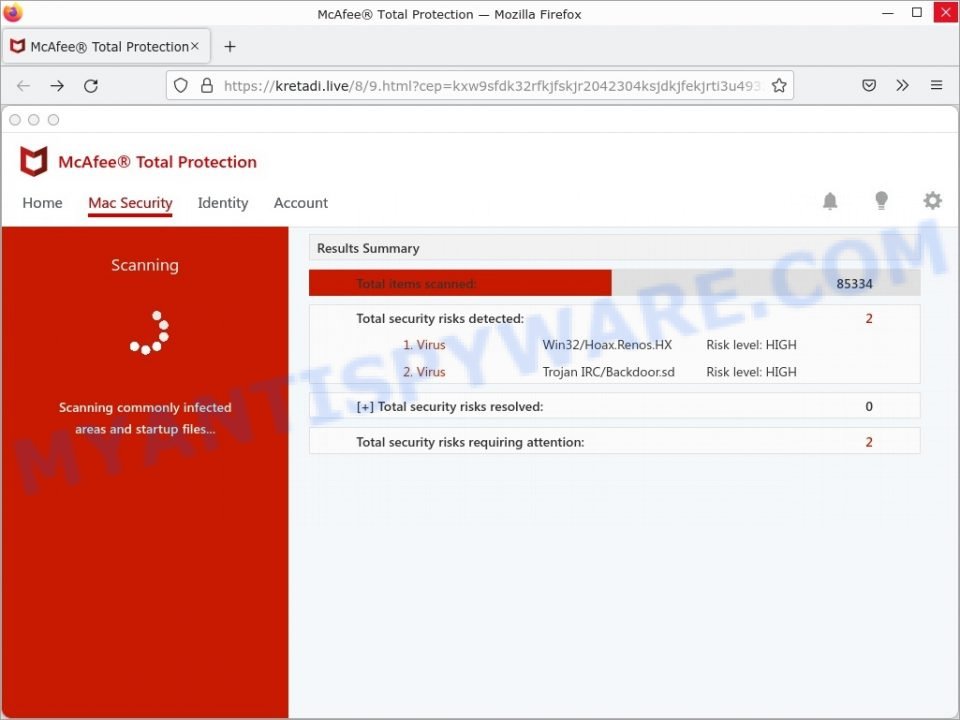Click the '1. Virus' entry
This screenshot has width=960, height=720.
tap(424, 345)
